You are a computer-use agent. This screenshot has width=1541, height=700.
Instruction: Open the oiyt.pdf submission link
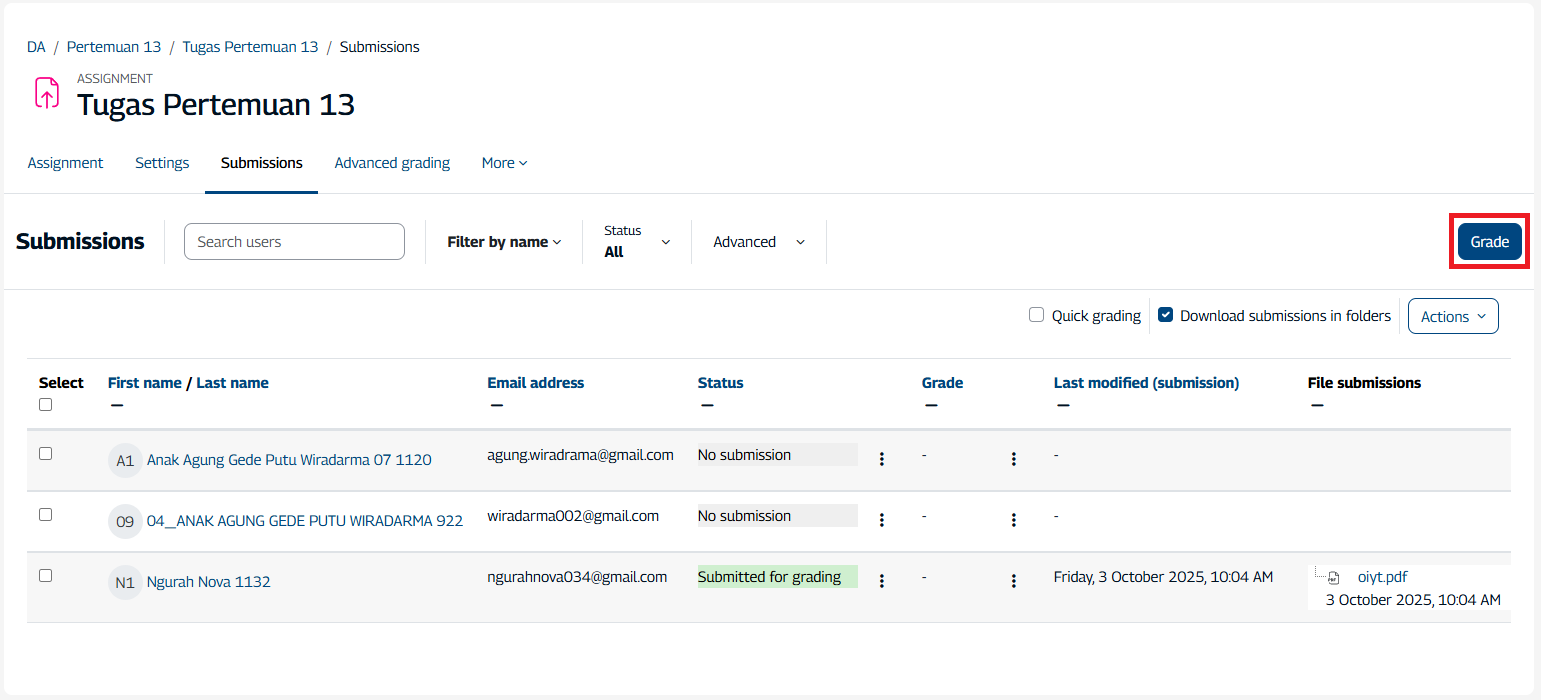pos(1382,576)
